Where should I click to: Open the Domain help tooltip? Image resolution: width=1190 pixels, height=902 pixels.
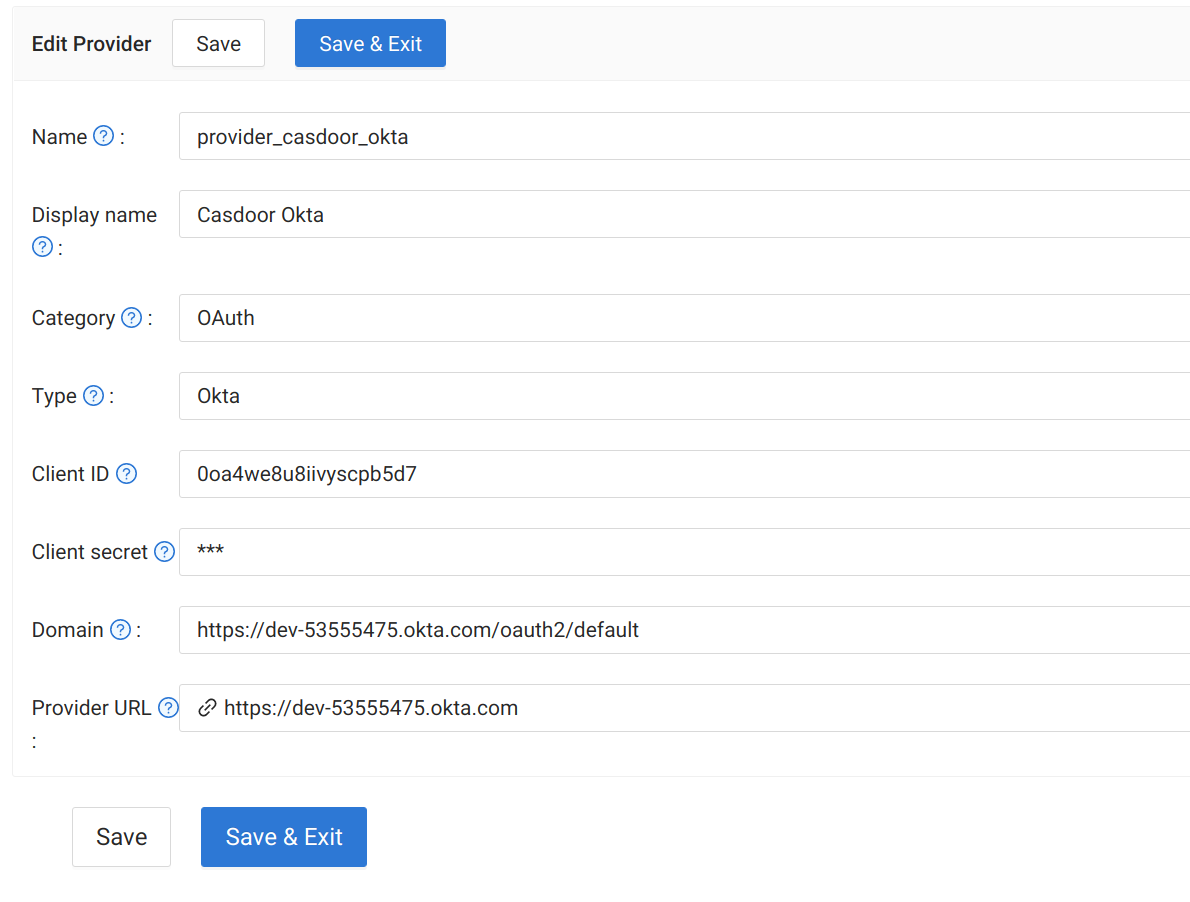click(120, 629)
